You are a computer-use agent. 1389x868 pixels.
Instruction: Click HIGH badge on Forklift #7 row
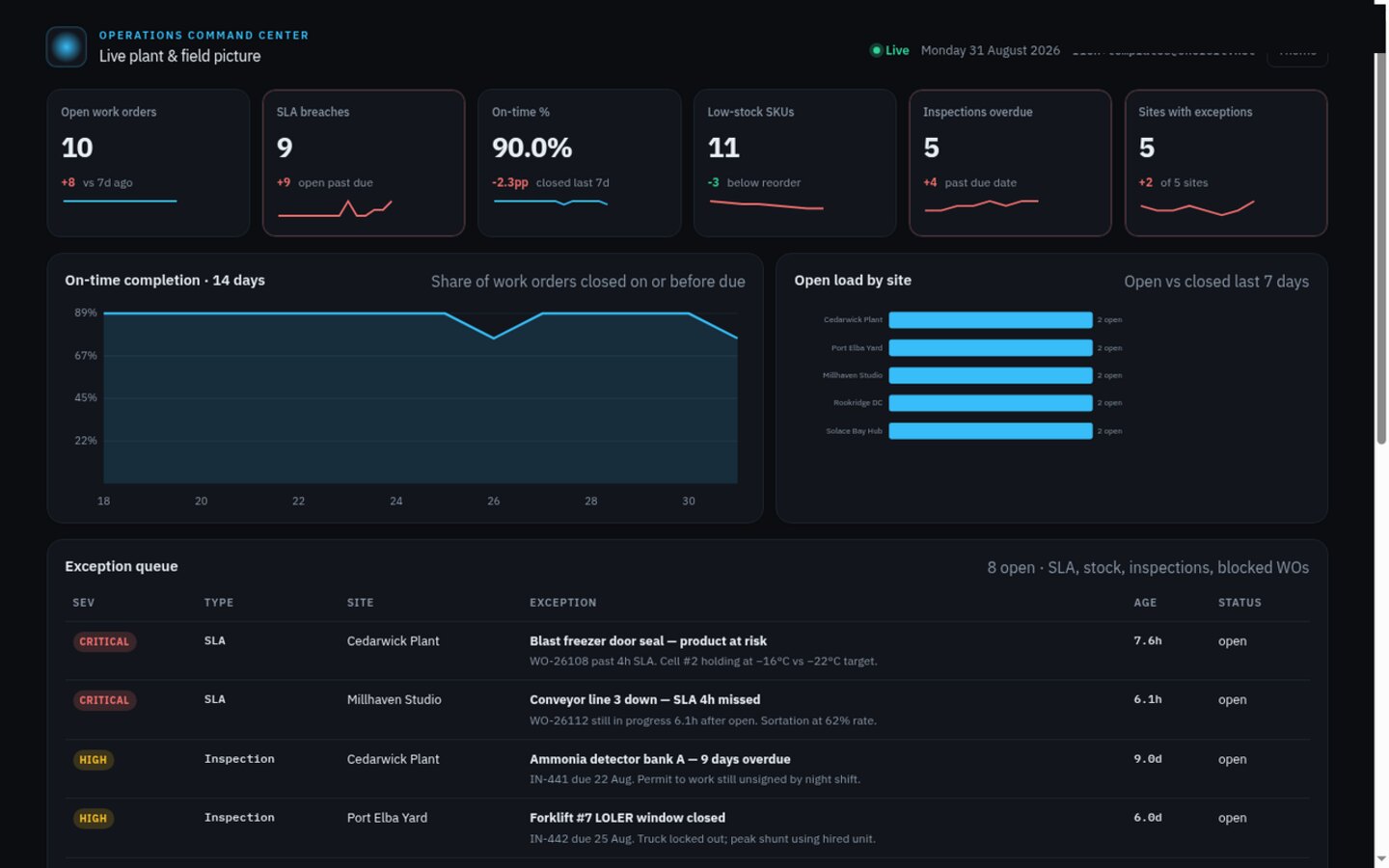point(94,819)
